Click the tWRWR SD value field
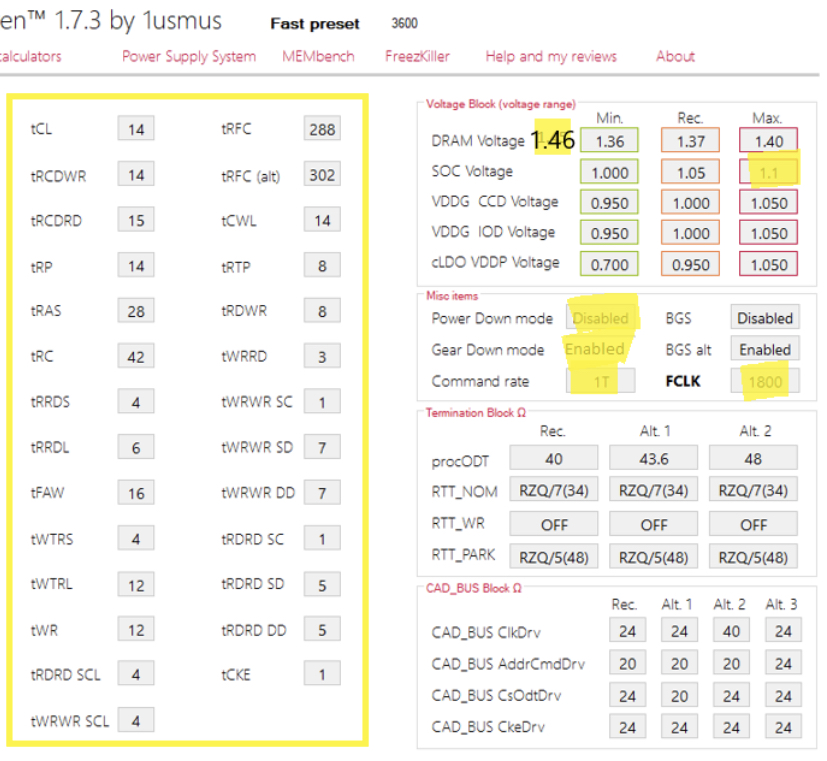Image resolution: width=827 pixels, height=761 pixels. (322, 447)
